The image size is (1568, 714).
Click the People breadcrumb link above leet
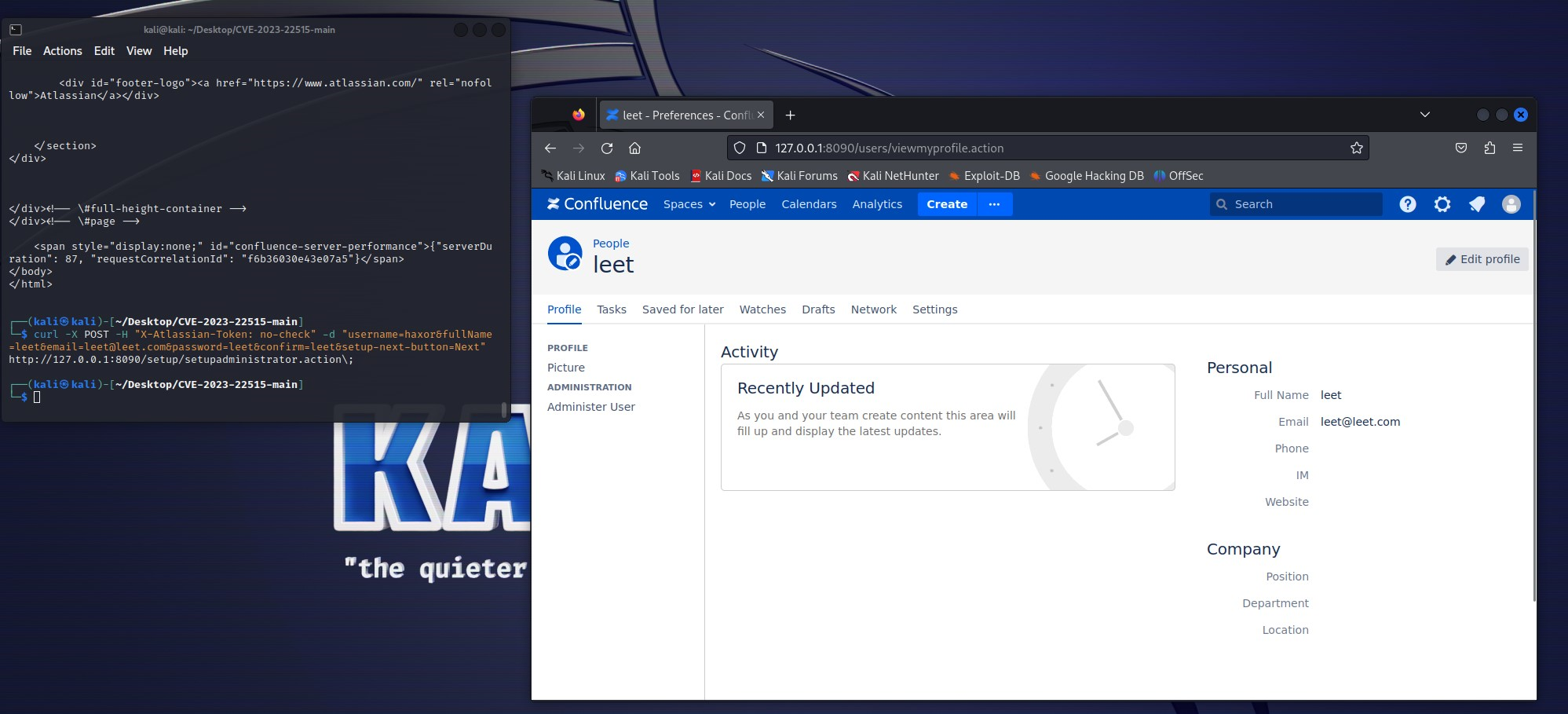[x=611, y=243]
